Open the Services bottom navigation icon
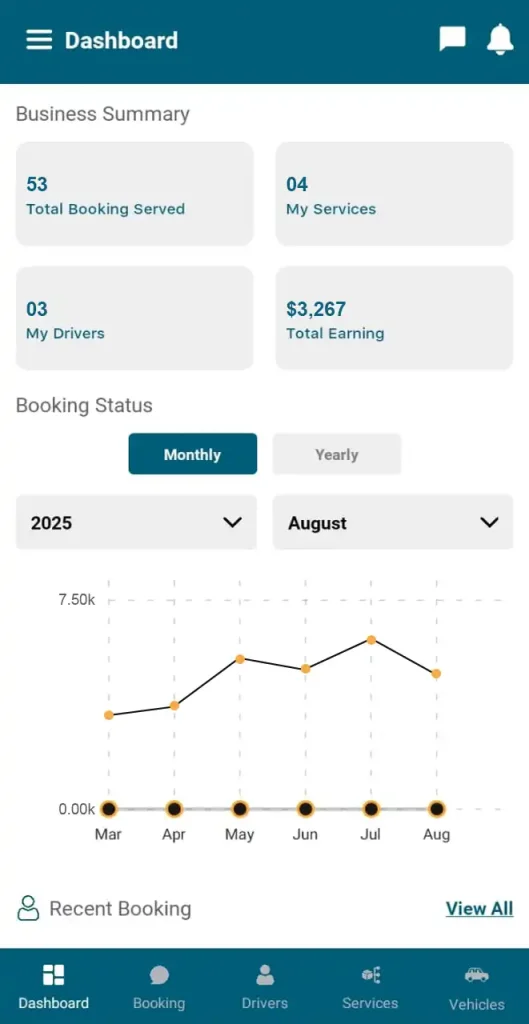 [370, 975]
